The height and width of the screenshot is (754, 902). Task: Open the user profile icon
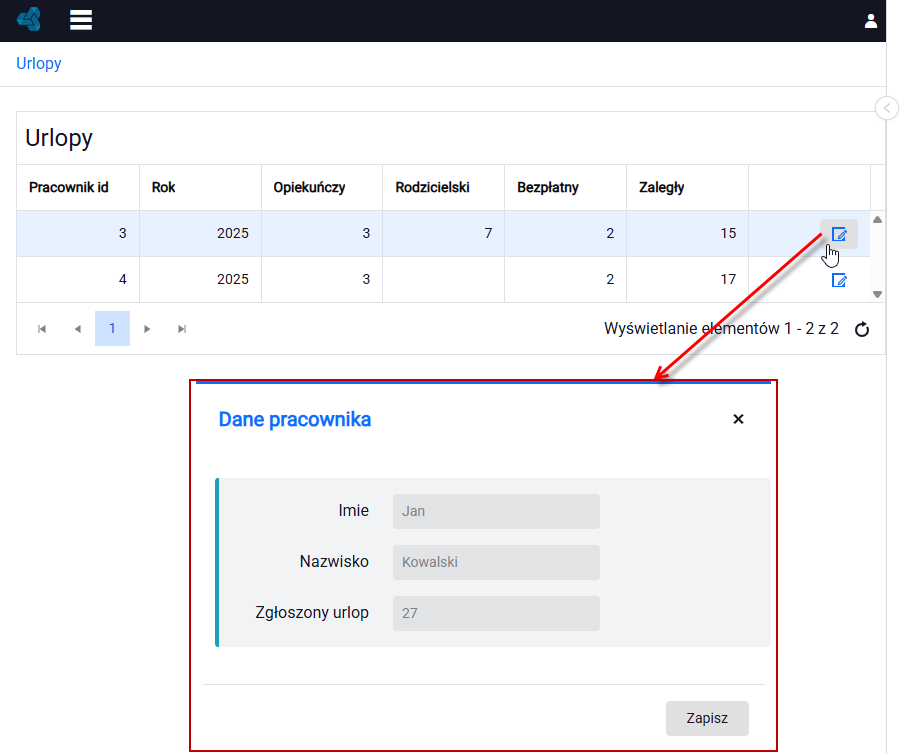(x=871, y=21)
